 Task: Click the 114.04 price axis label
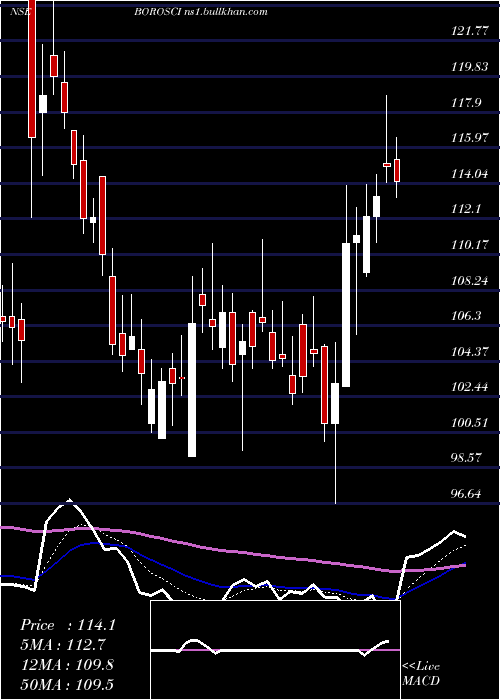pos(470,174)
